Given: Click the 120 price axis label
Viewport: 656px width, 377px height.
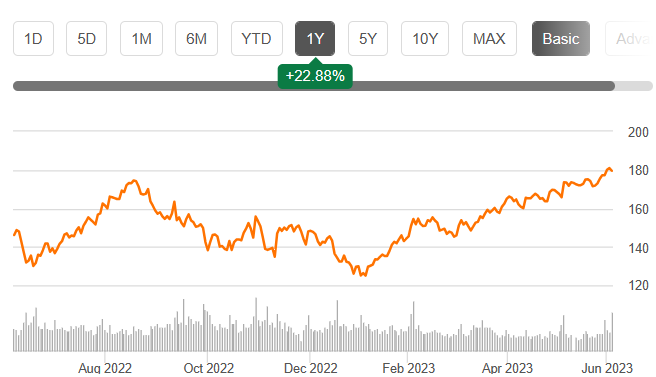Looking at the screenshot, I should [638, 285].
